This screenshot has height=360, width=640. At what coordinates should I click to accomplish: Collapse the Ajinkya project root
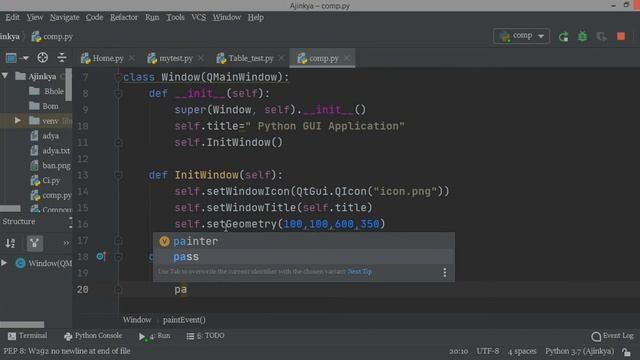coord(5,76)
